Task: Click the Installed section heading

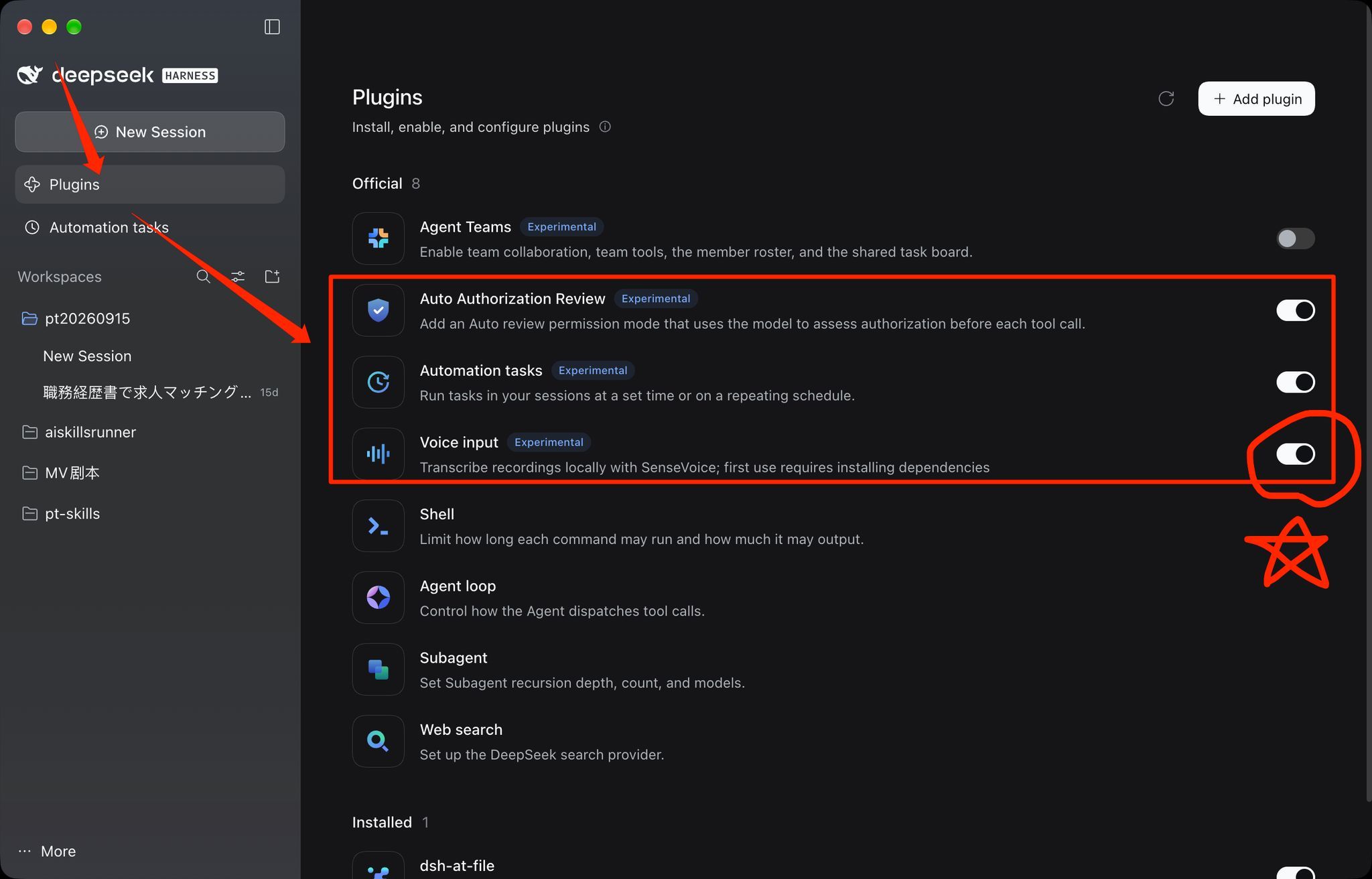Action: pos(382,822)
